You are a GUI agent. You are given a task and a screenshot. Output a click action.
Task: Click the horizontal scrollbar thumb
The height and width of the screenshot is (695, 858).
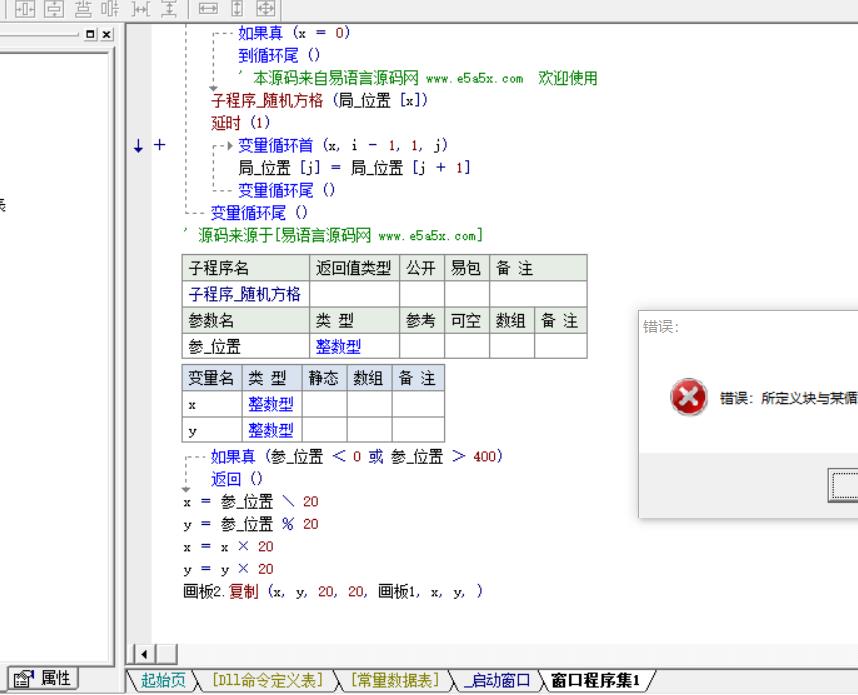[167, 654]
